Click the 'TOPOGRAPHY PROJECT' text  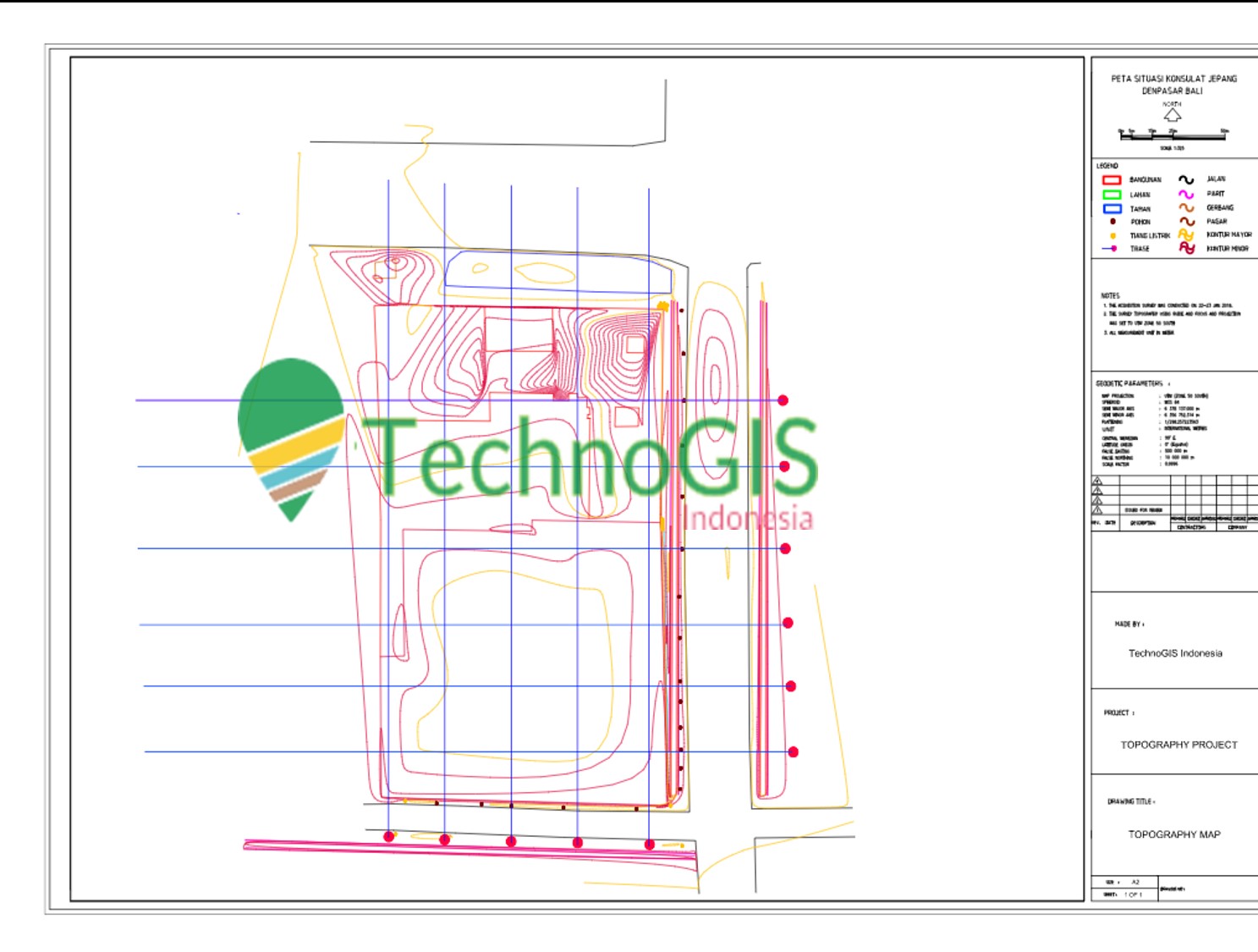(1178, 745)
